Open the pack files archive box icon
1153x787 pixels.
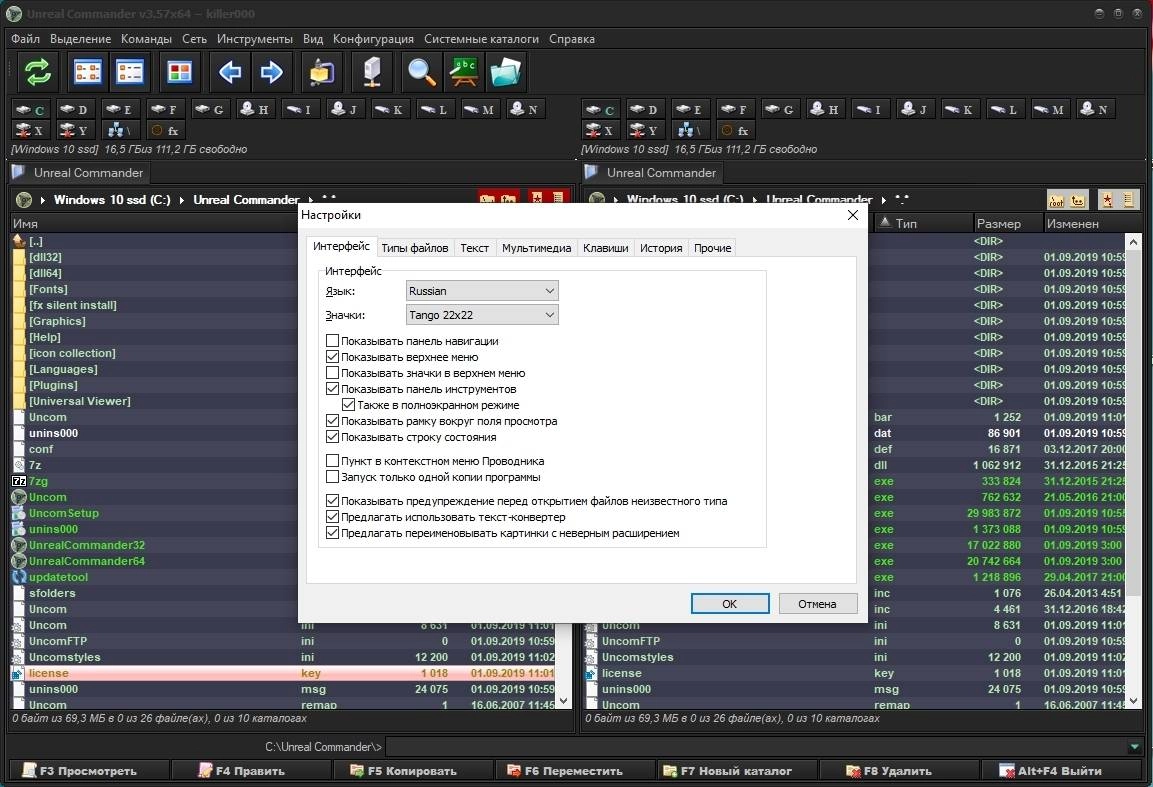pos(322,72)
